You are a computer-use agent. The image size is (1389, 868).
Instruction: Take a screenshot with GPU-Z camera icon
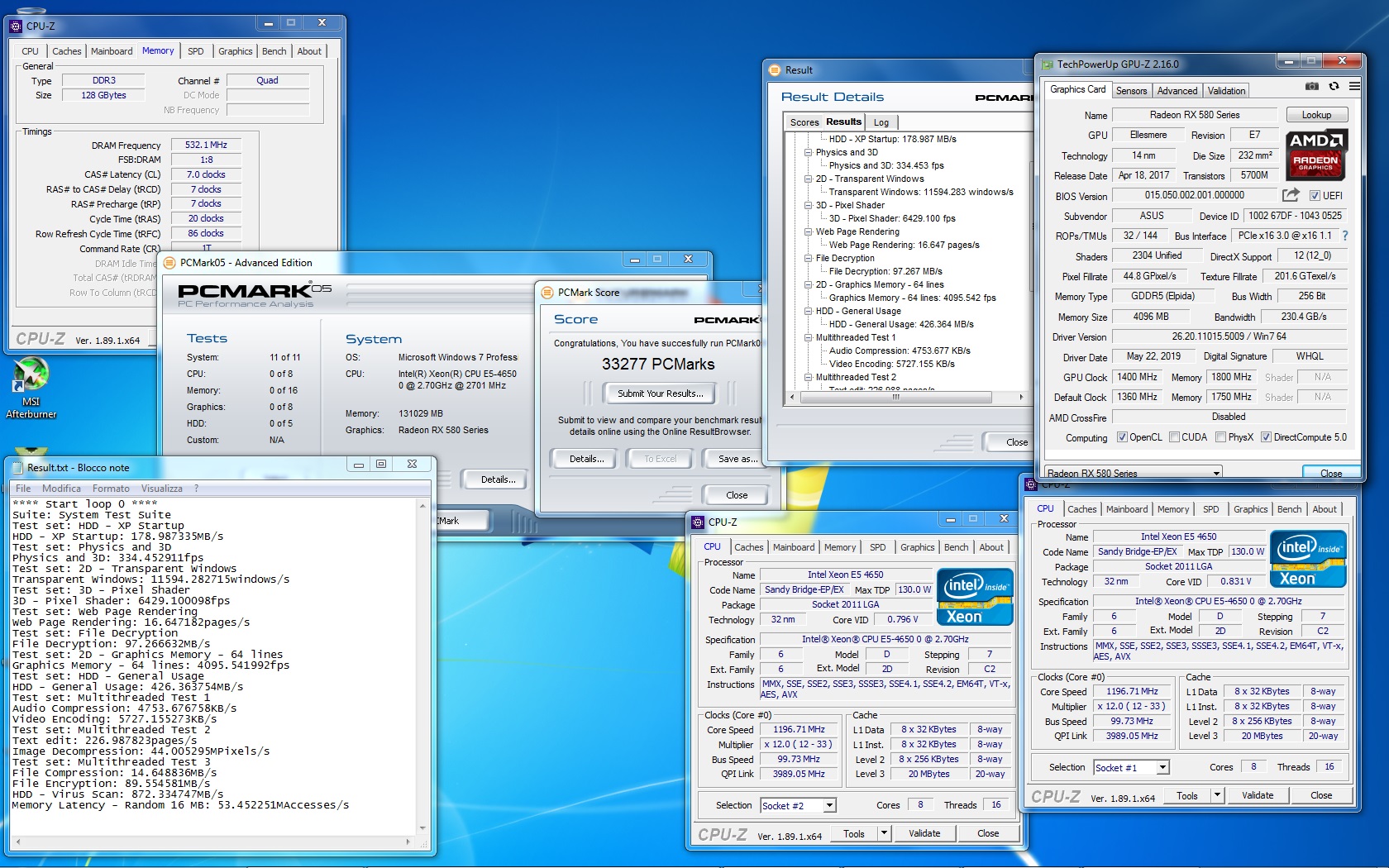[x=1311, y=86]
